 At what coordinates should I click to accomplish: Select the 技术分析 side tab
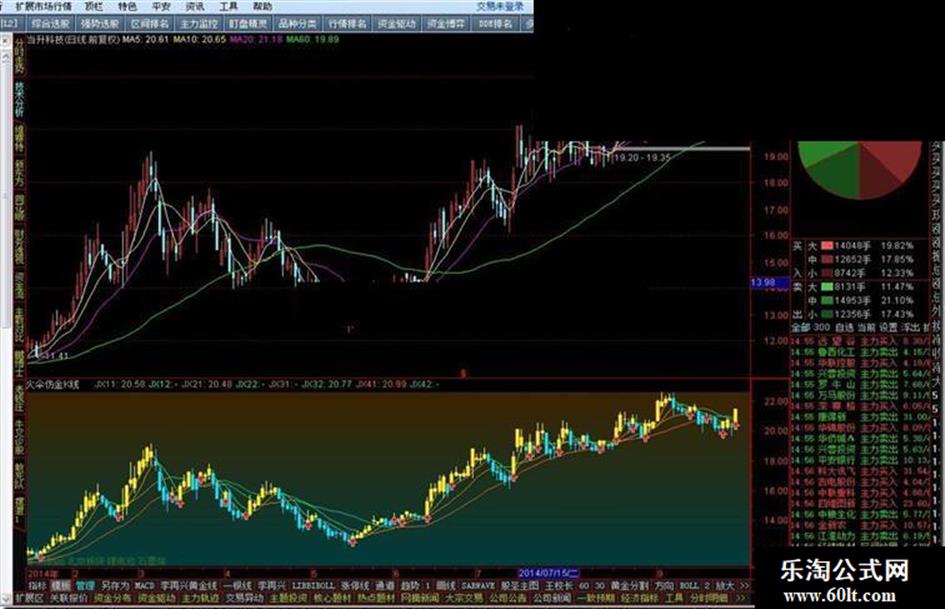coord(19,100)
